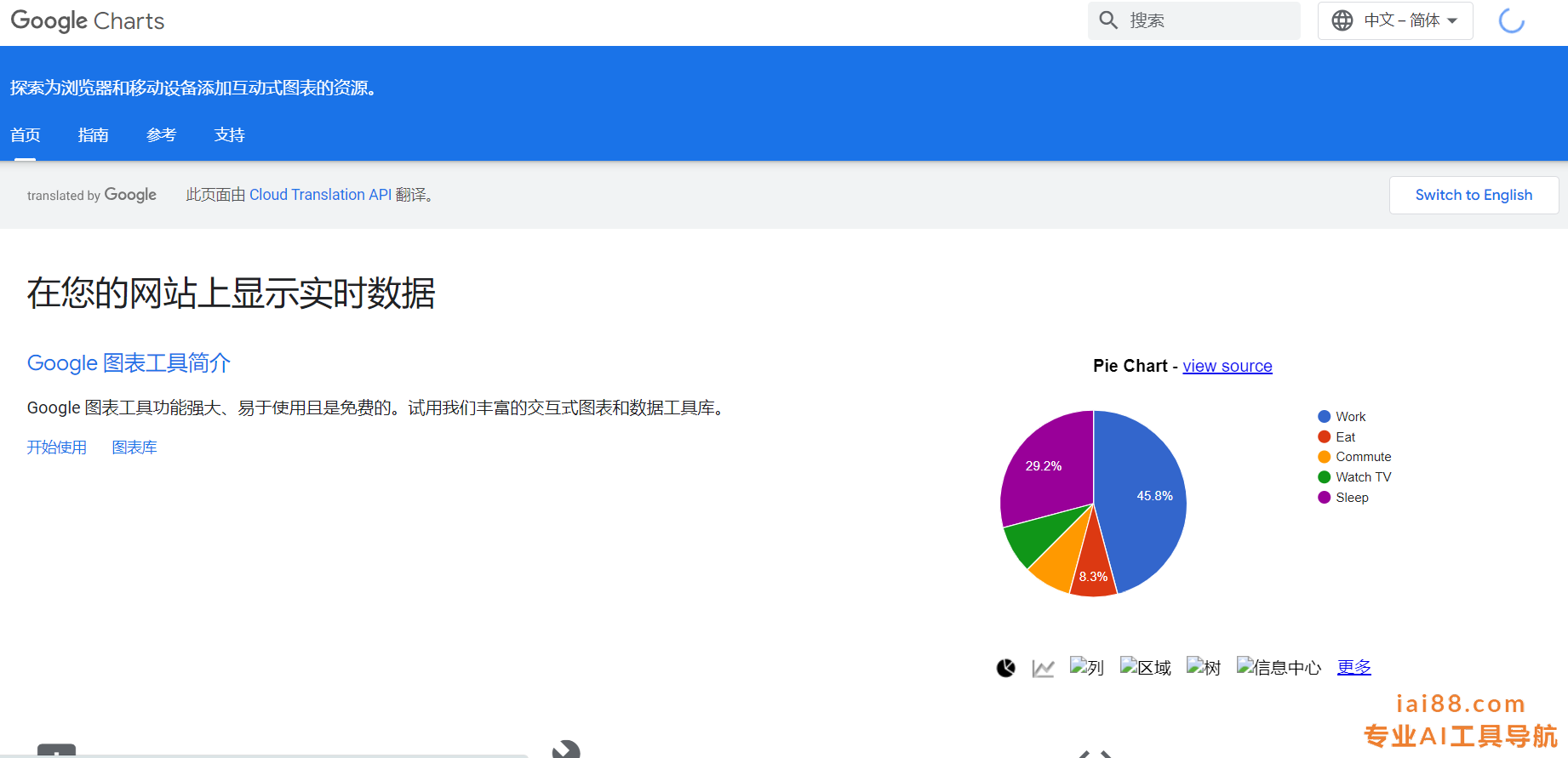Open the 参考 tab
This screenshot has height=758, width=1568.
162,135
